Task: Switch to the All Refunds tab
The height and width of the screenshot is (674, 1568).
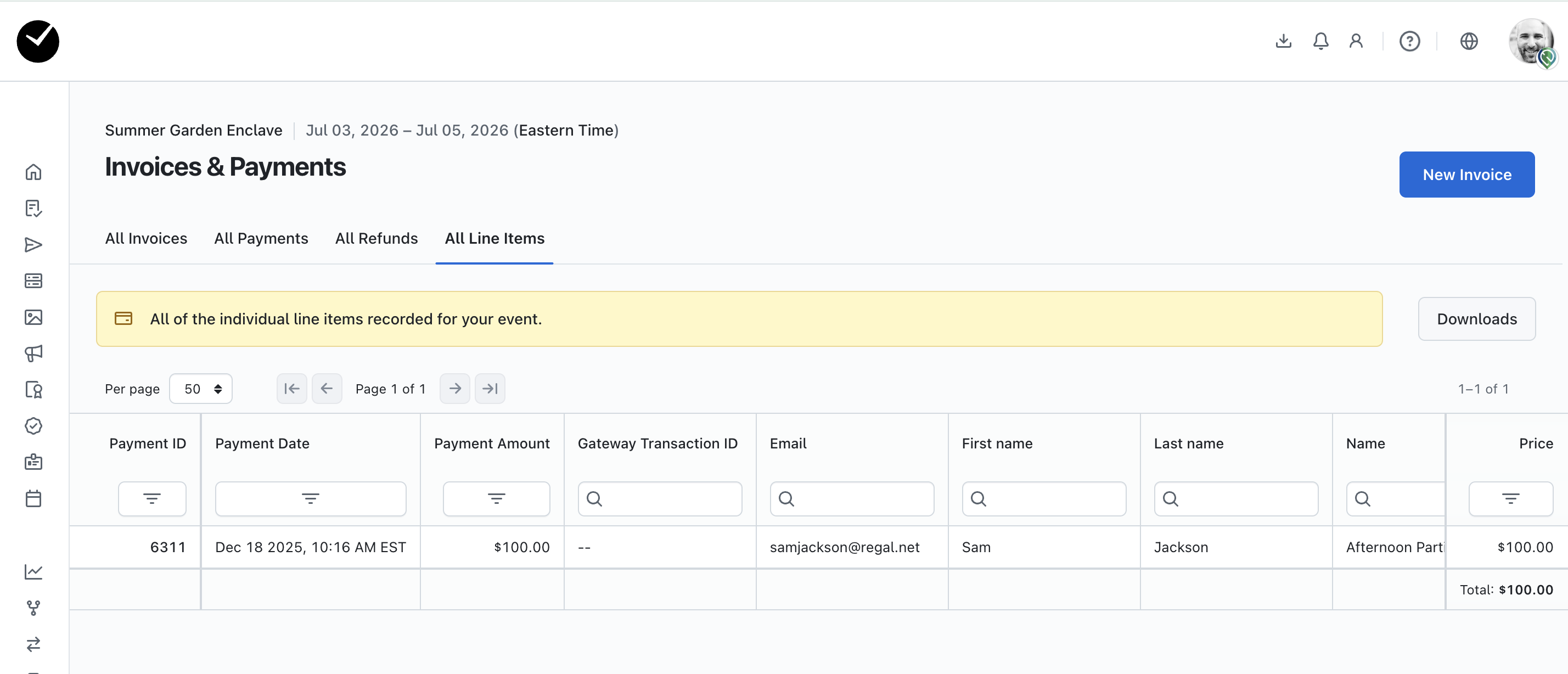Action: click(376, 238)
